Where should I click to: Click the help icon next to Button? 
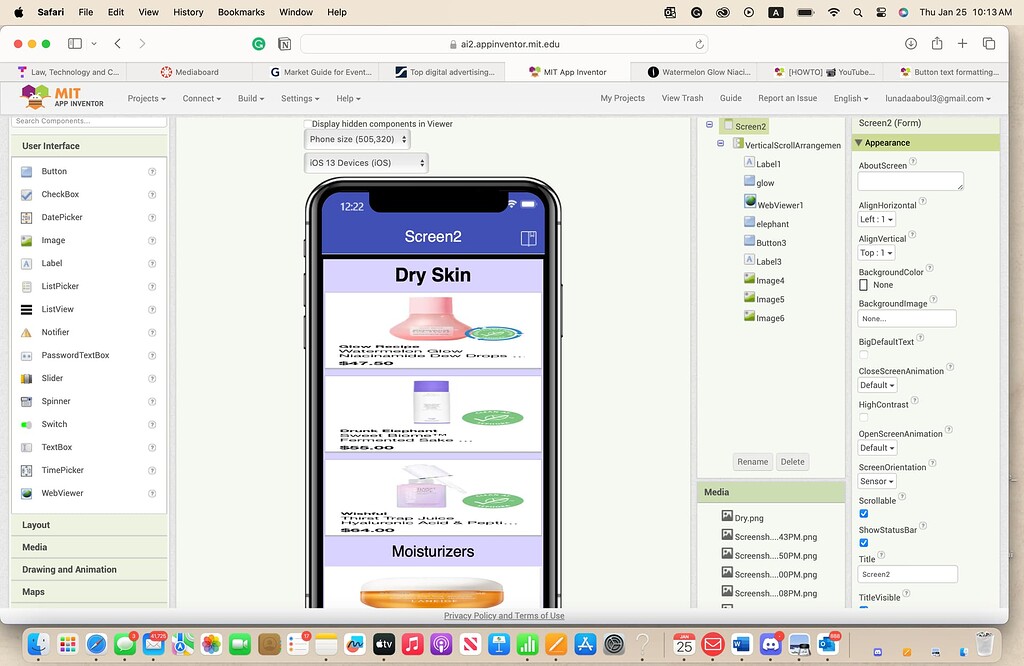(152, 172)
